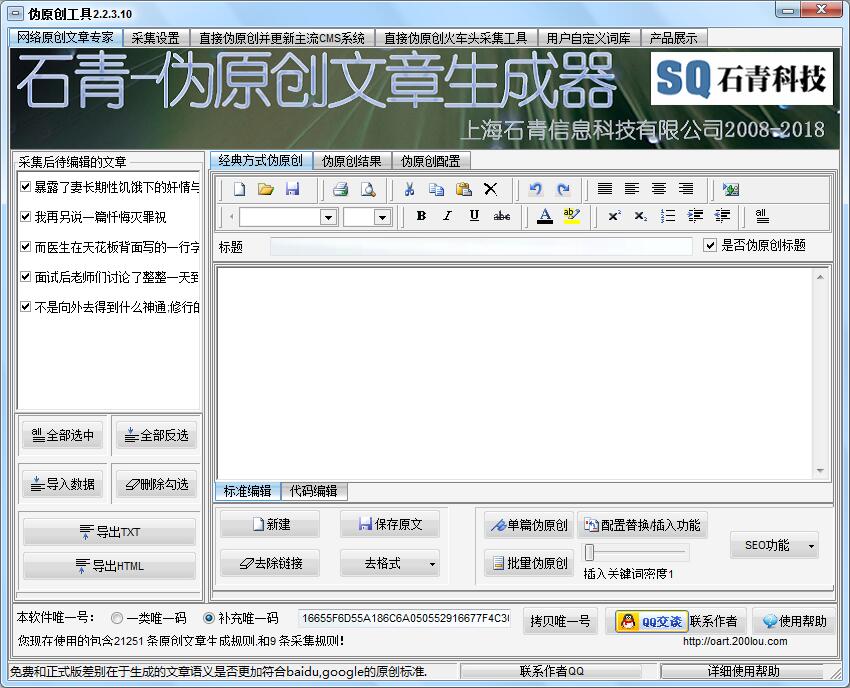
Task: Open the font size dropdown
Action: pos(382,217)
